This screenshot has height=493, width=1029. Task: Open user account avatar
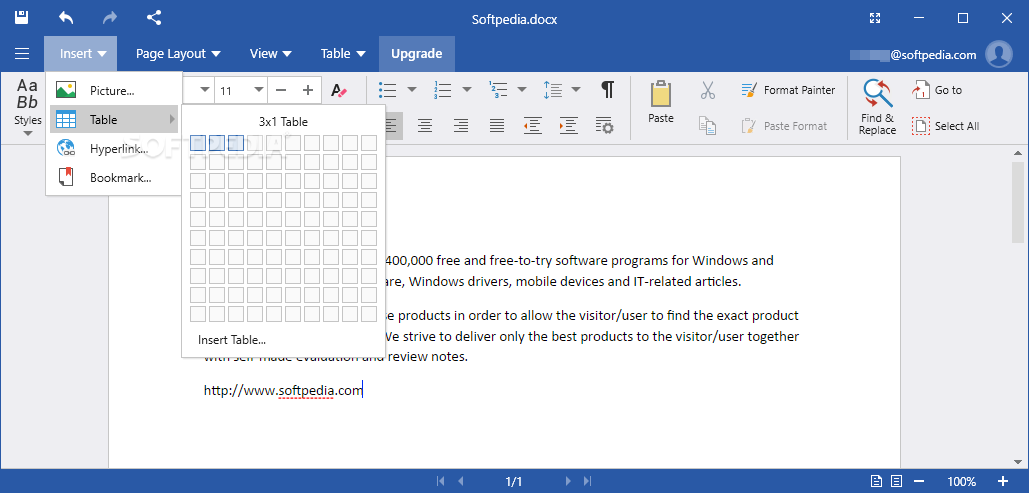pyautogui.click(x=999, y=54)
